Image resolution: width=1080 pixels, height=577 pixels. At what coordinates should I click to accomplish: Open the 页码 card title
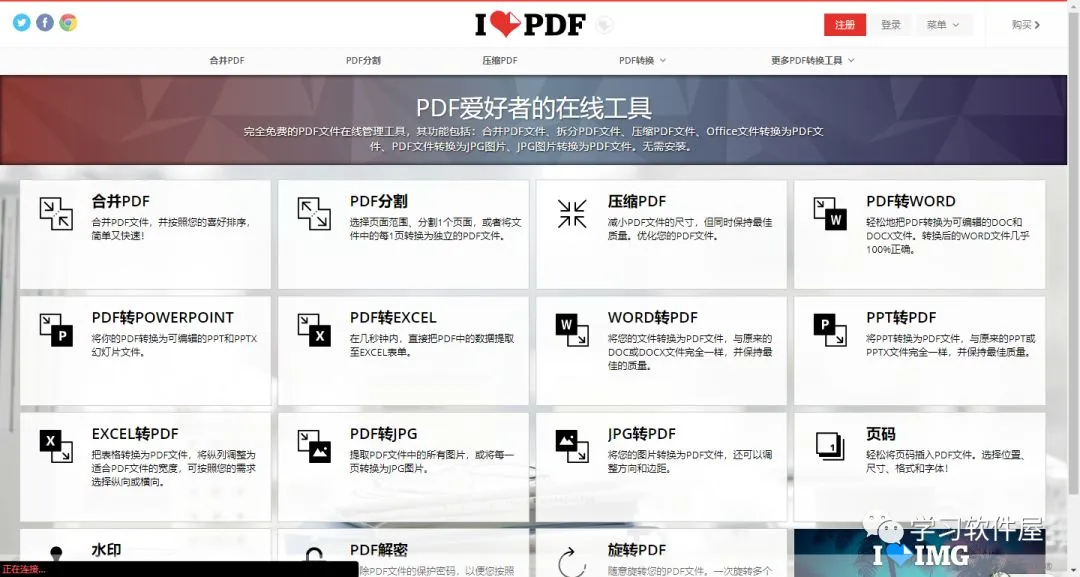pos(881,434)
